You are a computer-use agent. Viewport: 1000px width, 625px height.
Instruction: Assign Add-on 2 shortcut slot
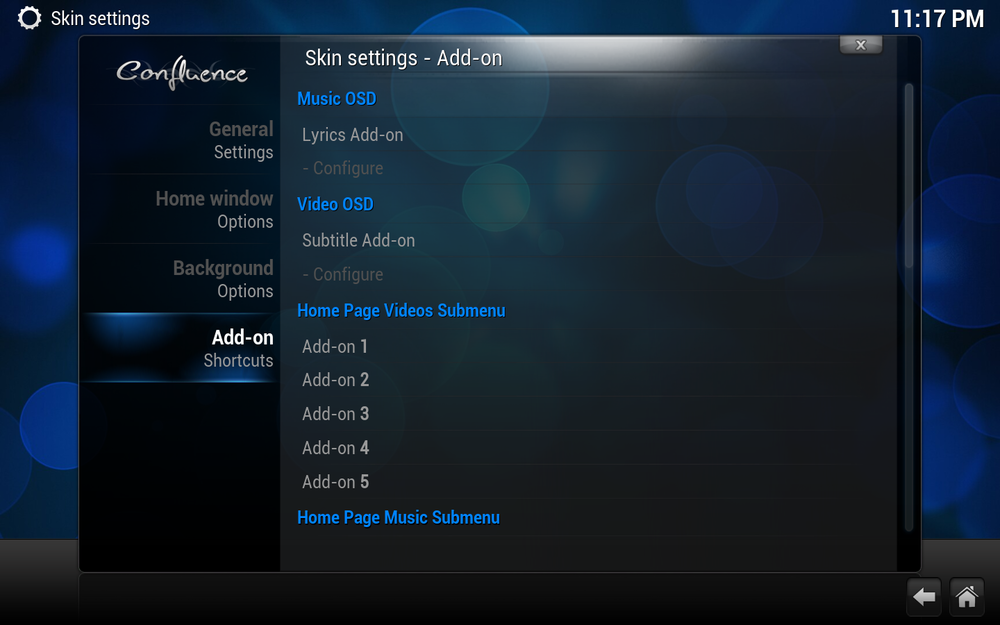tap(335, 380)
